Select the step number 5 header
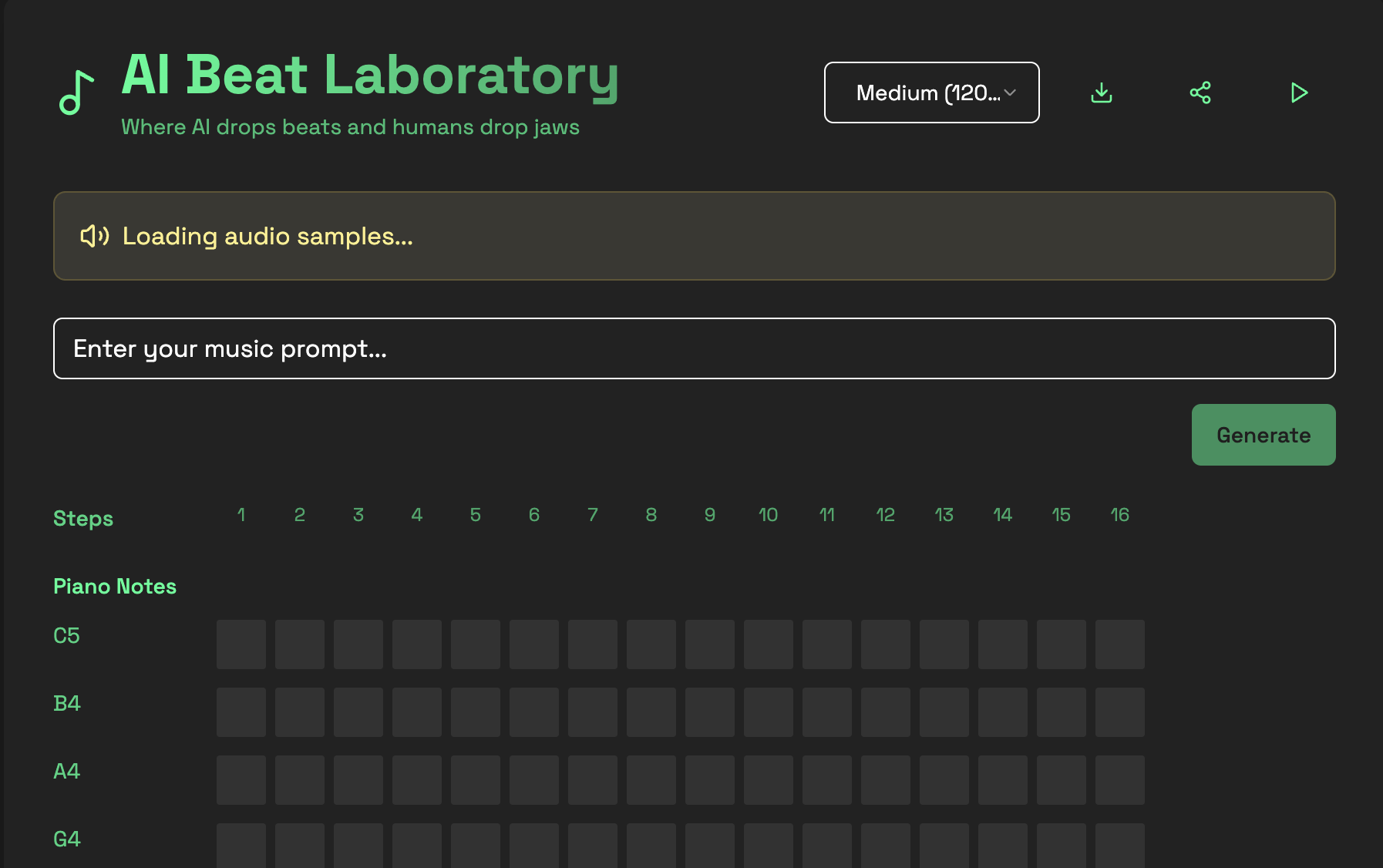Viewport: 1383px width, 868px height. click(x=476, y=514)
